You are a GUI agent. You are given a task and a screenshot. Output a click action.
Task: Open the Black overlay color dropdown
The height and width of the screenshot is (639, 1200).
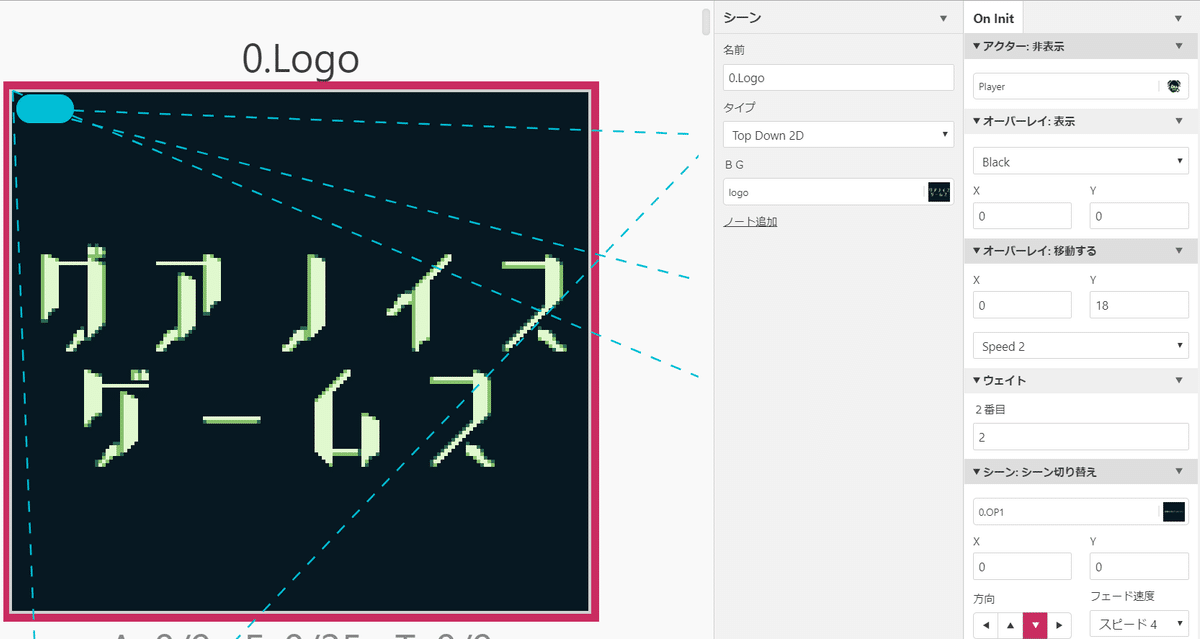tap(1080, 161)
